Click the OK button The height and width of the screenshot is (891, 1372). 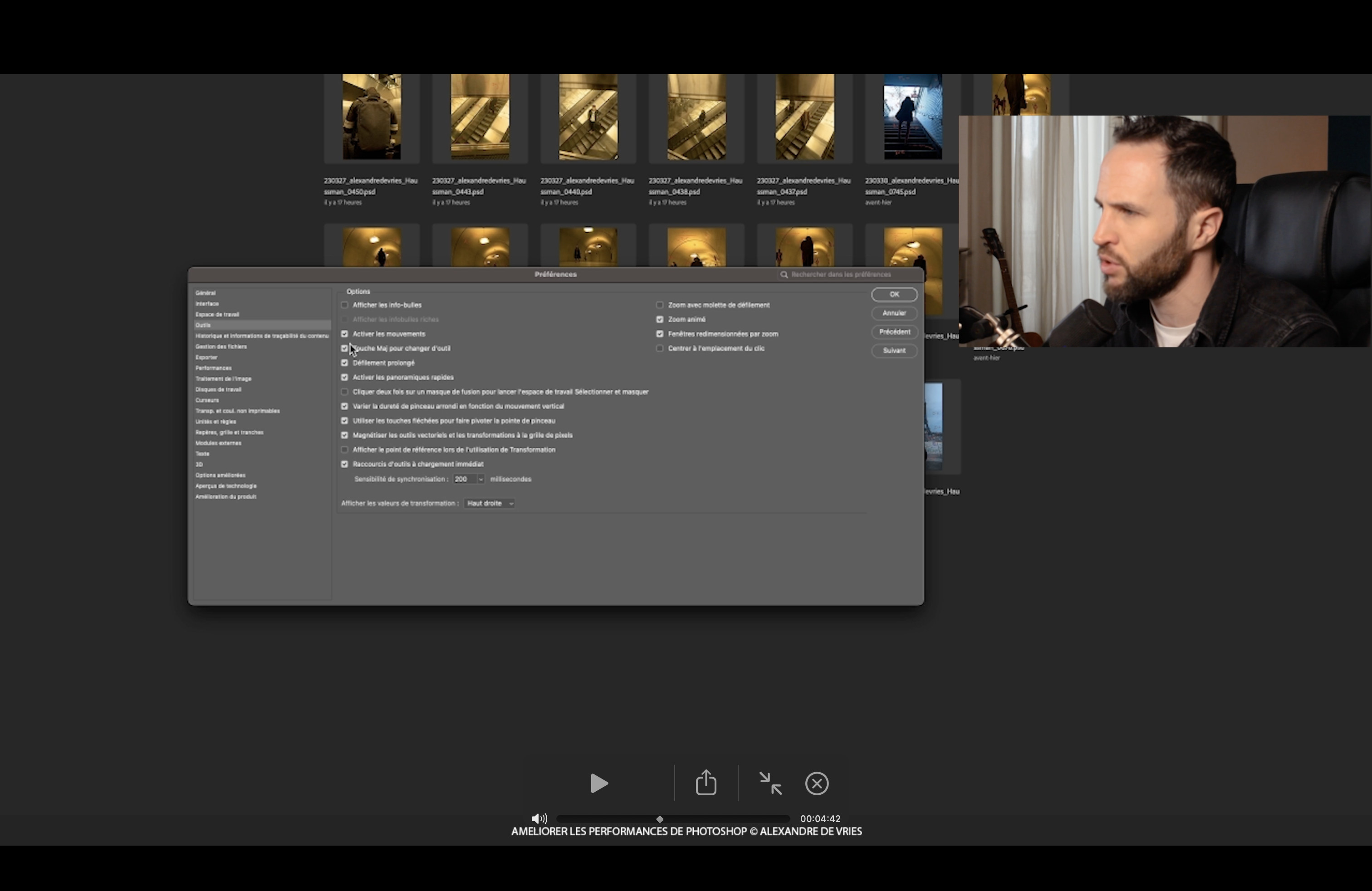pyautogui.click(x=893, y=294)
